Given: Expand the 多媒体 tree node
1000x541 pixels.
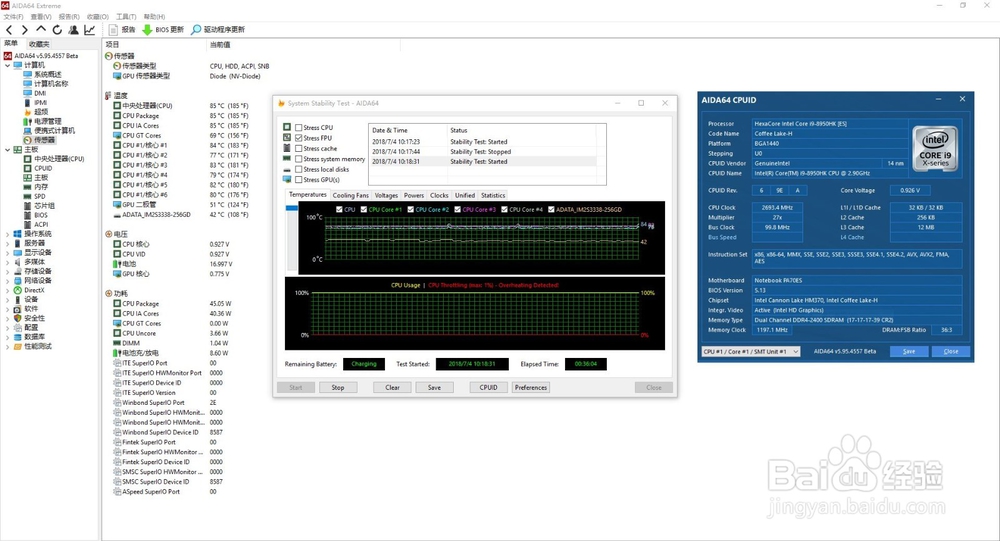Looking at the screenshot, I should point(8,262).
